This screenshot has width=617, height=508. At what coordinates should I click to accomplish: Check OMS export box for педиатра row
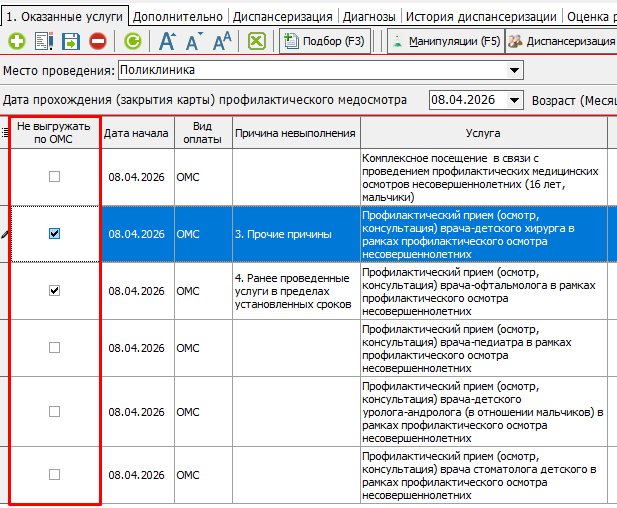tap(55, 347)
